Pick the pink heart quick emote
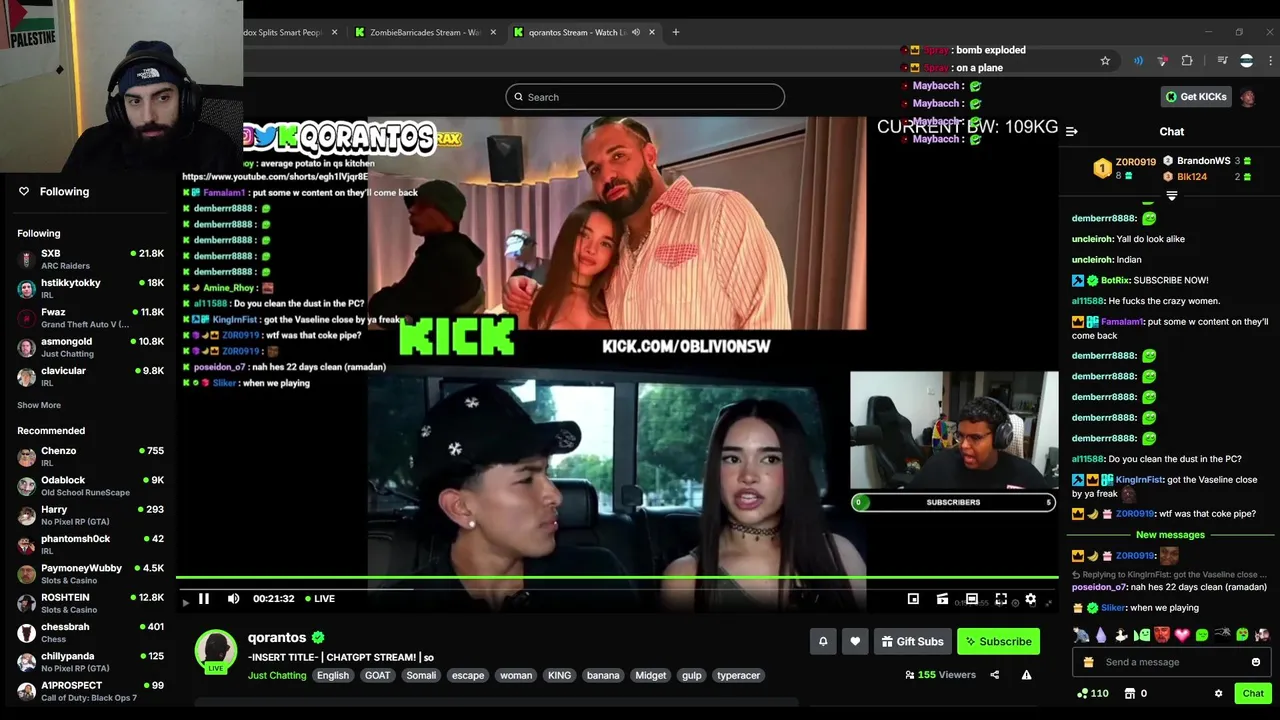Image resolution: width=1280 pixels, height=720 pixels. tap(1182, 635)
